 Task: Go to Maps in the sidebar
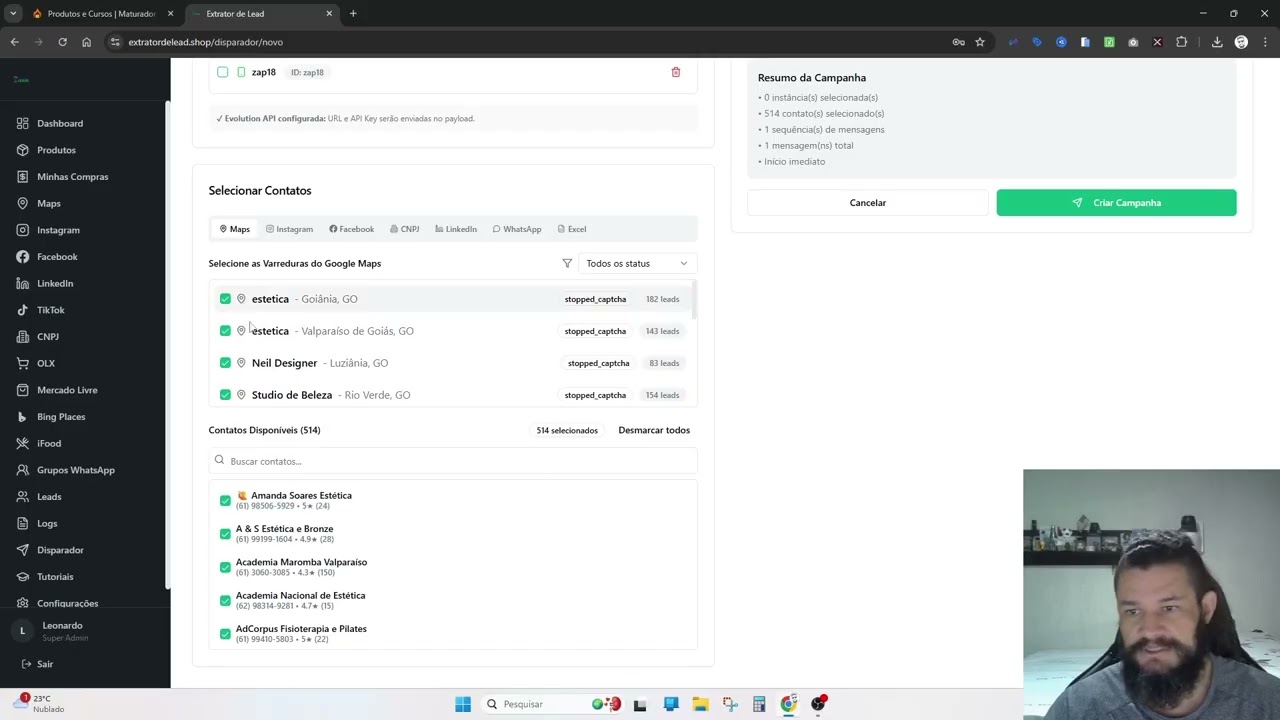(49, 203)
